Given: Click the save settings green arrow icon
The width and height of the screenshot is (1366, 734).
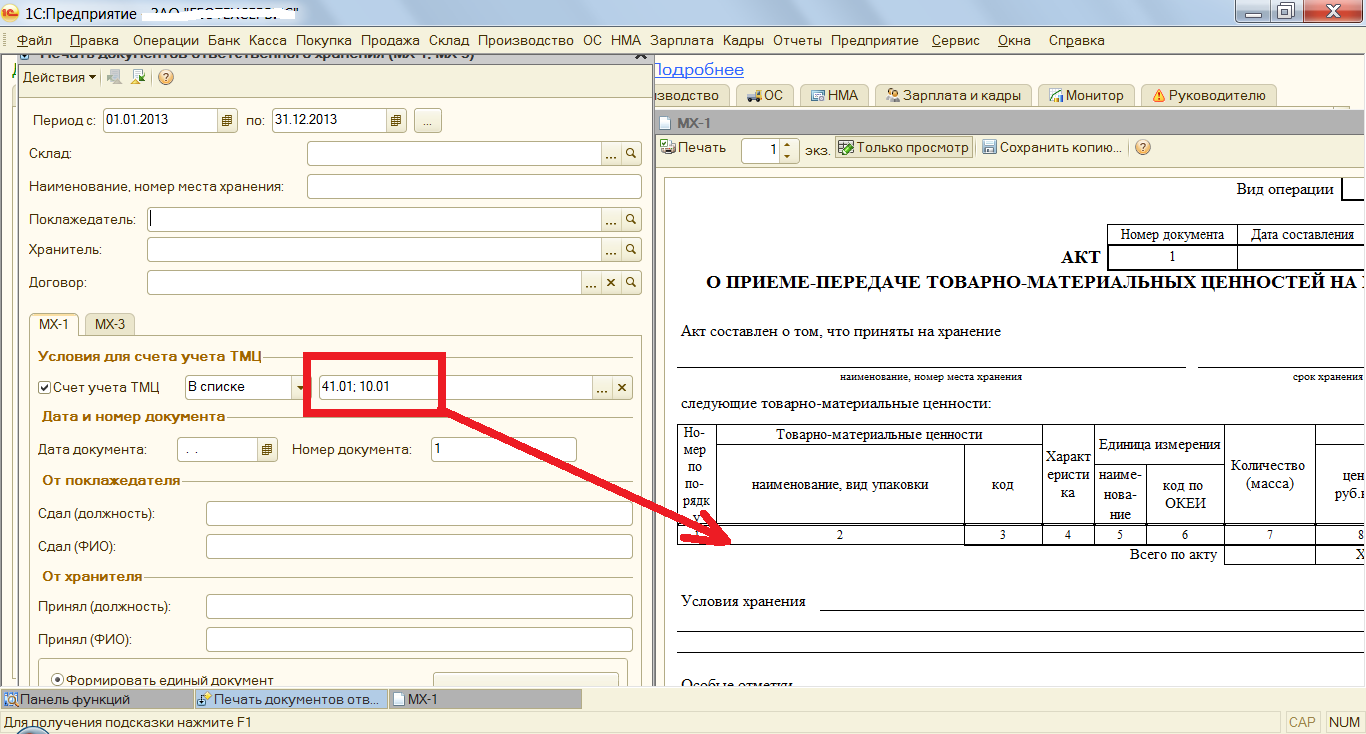Looking at the screenshot, I should click(x=138, y=77).
